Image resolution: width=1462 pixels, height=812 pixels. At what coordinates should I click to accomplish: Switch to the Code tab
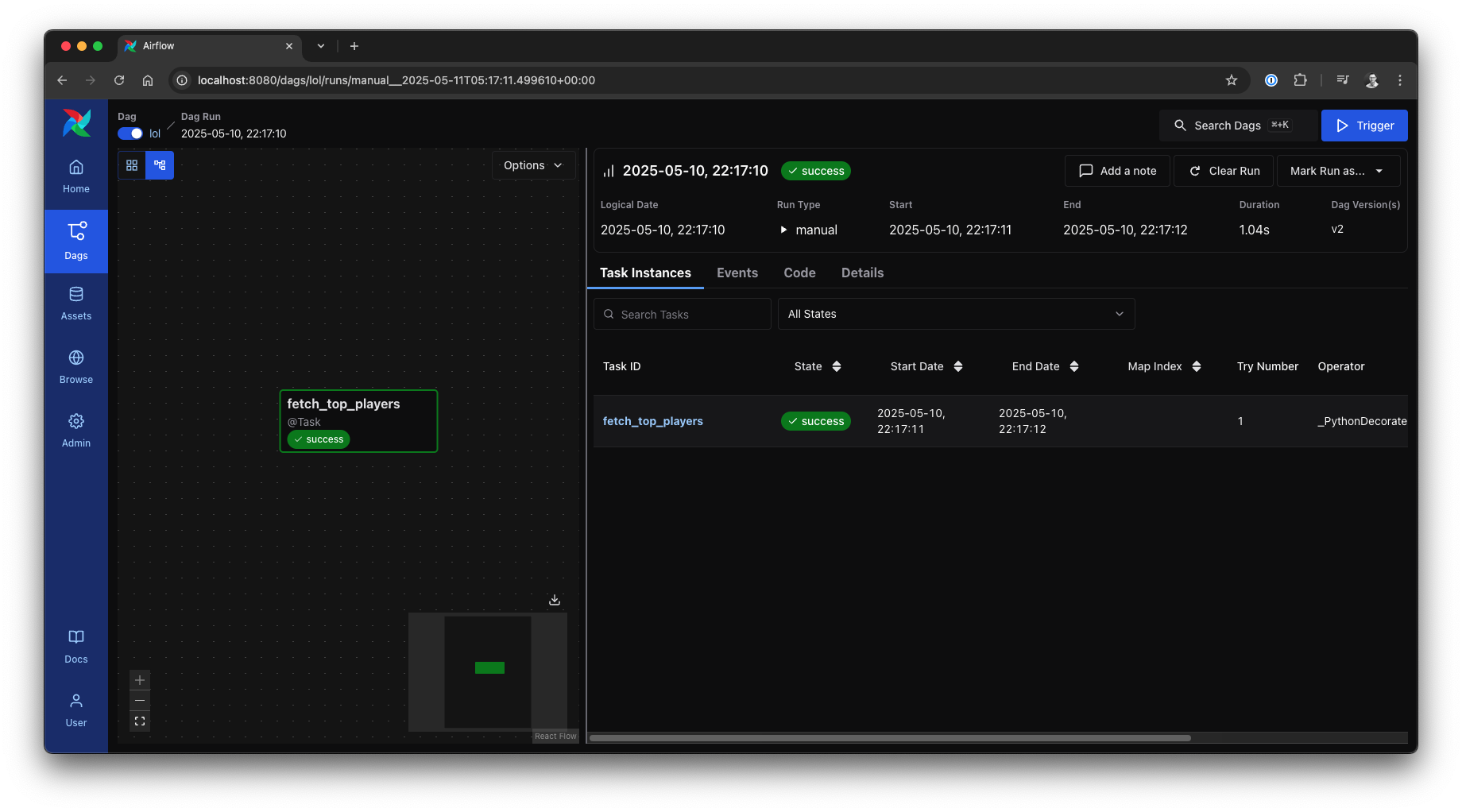point(799,273)
